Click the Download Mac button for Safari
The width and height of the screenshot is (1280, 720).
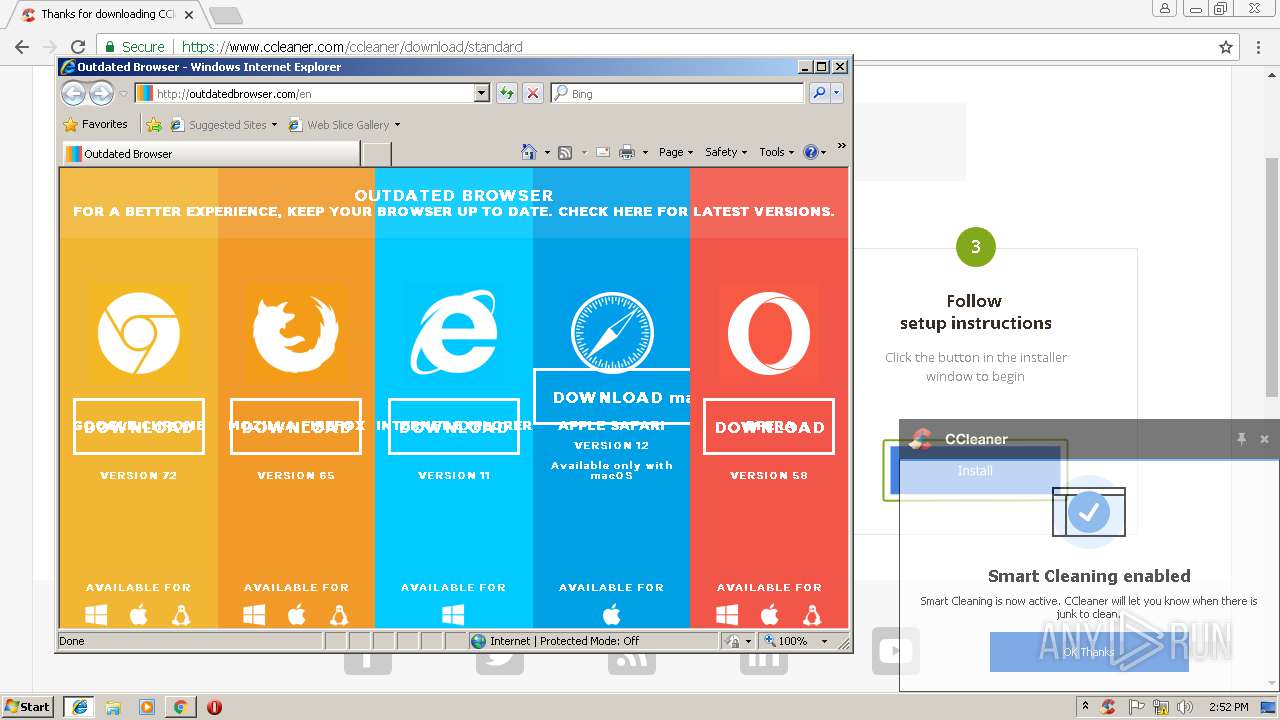[x=611, y=397]
